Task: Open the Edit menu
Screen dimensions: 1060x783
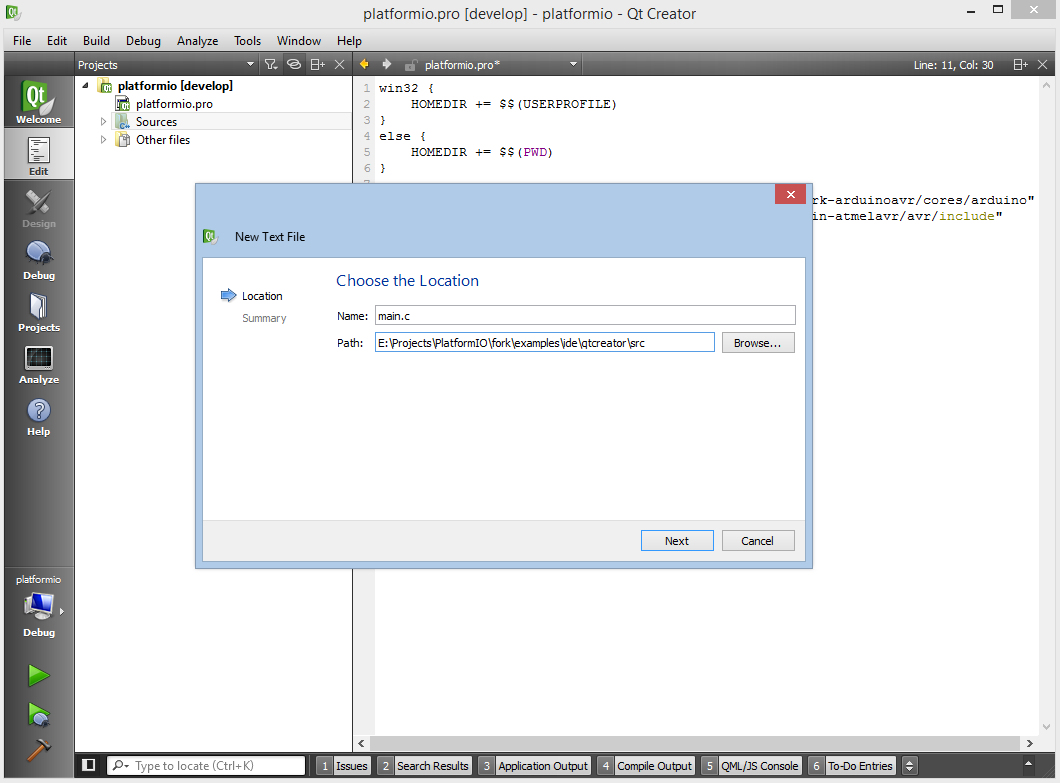Action: pos(57,41)
